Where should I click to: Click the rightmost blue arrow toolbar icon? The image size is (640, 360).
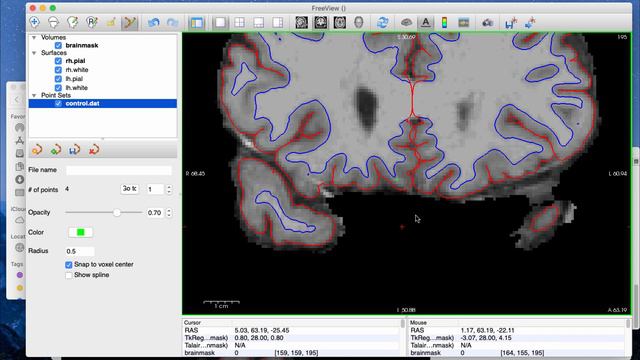tap(530, 22)
